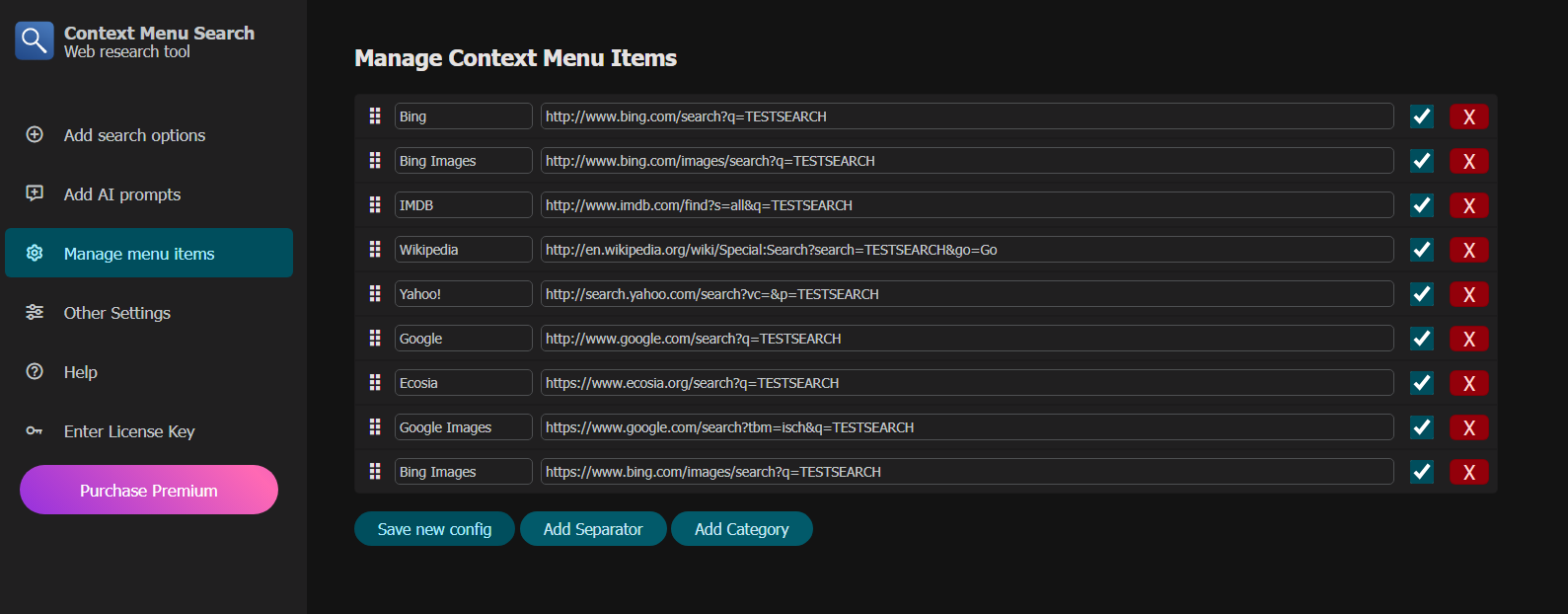Click the drag handle of the Ecosia row

click(x=375, y=382)
